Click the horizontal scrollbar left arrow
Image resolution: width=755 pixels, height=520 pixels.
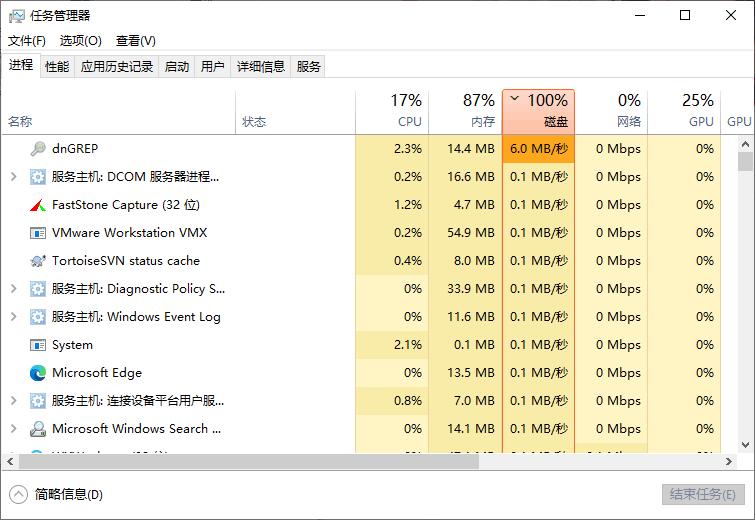point(10,462)
